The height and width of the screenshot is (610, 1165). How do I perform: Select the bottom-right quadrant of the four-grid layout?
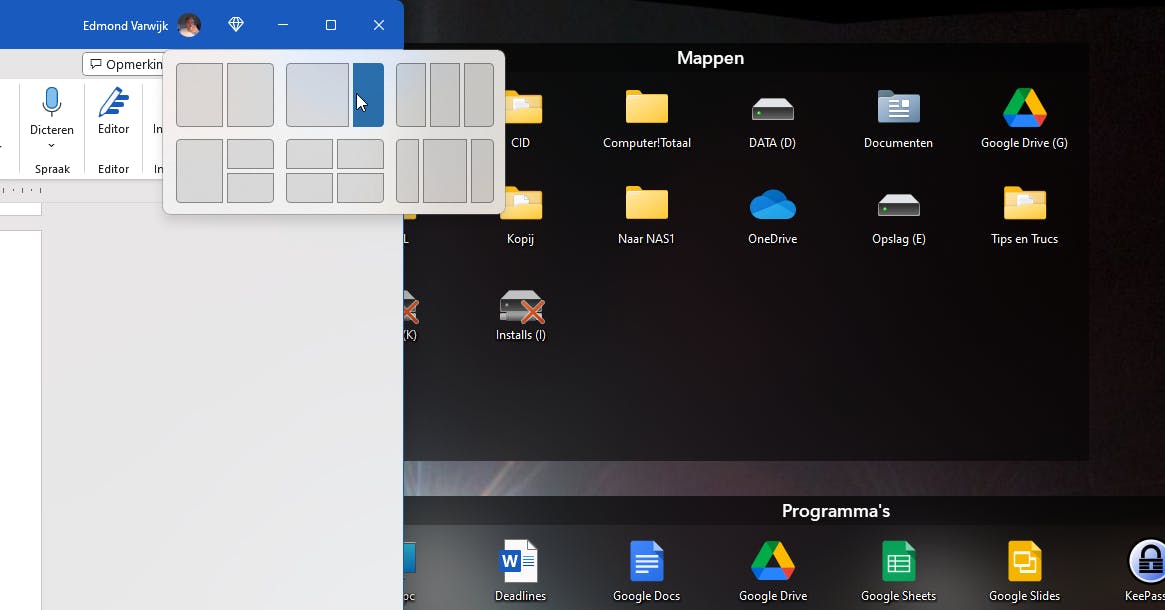click(360, 188)
